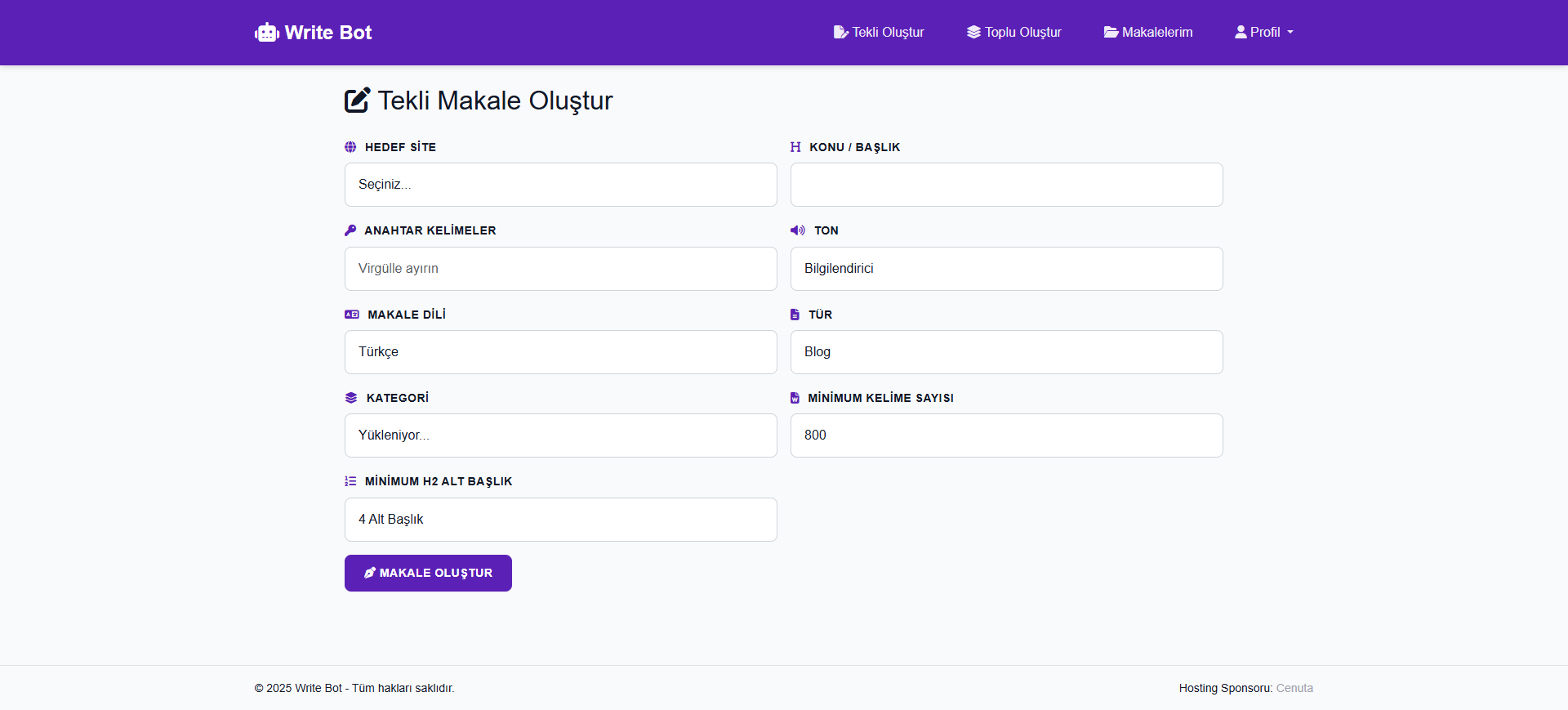The image size is (1568, 710).
Task: Open the Ton dropdown showing Bilgilendirici
Action: [1007, 269]
